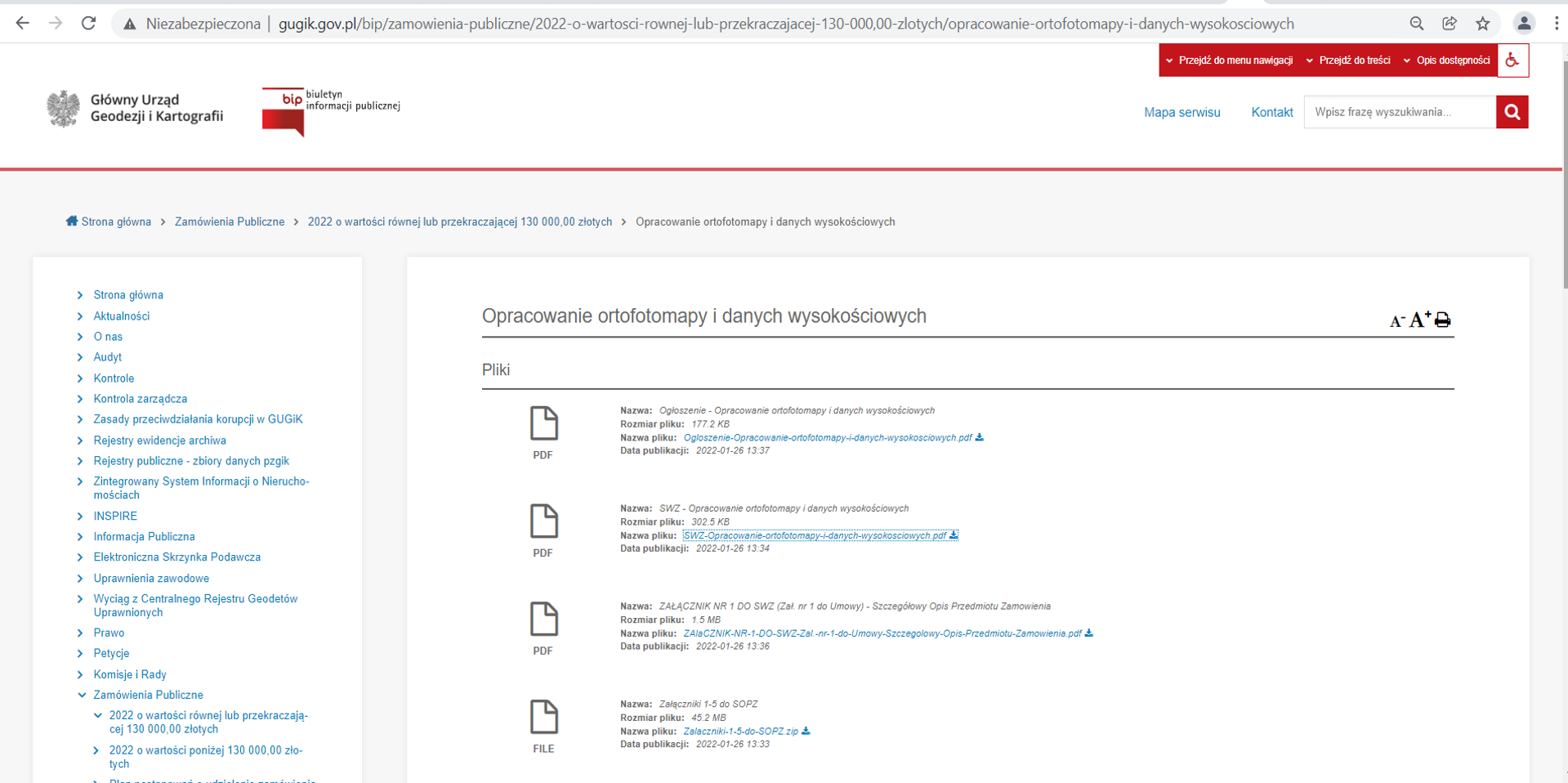Click the red search magnifier button
Image resolution: width=1568 pixels, height=783 pixels.
tap(1512, 112)
